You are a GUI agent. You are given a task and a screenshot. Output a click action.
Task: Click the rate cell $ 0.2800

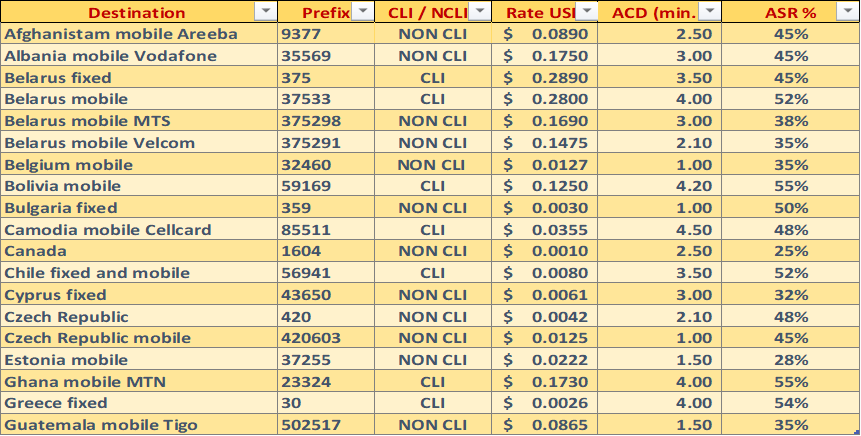click(x=545, y=99)
